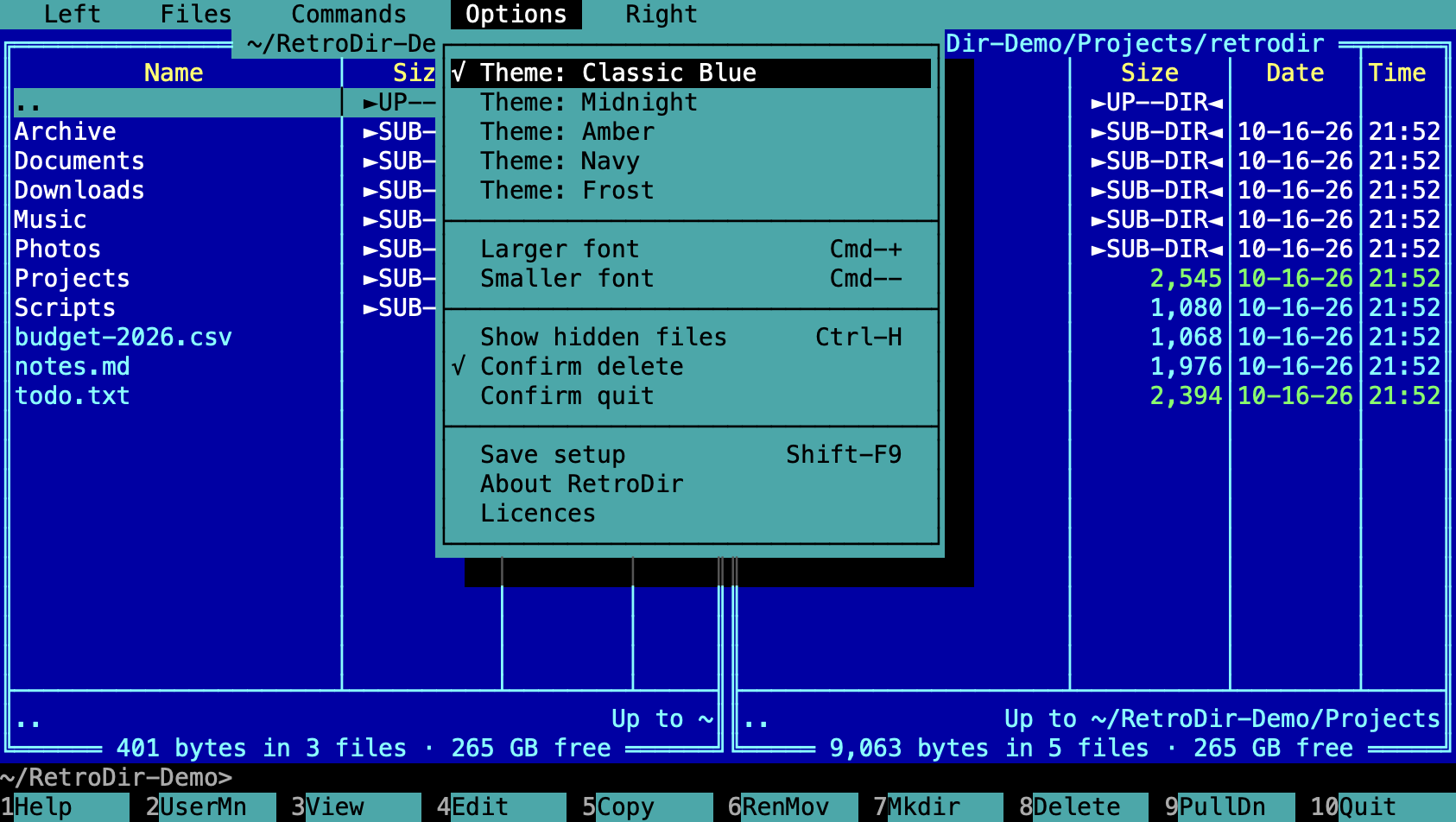
Task: Select file notes.md
Action: [x=225, y=367]
